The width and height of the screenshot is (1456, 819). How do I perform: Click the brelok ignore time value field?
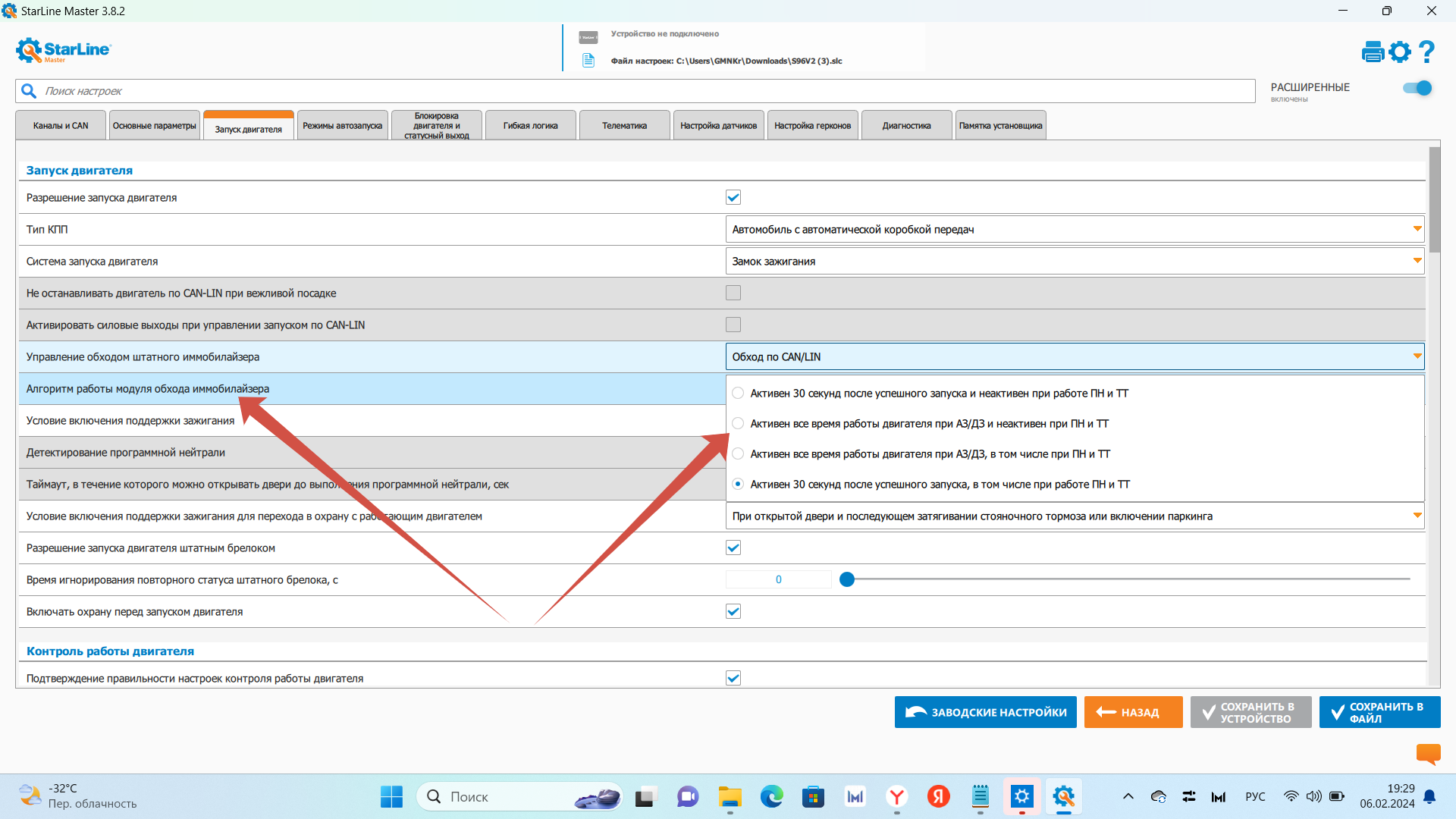point(779,579)
